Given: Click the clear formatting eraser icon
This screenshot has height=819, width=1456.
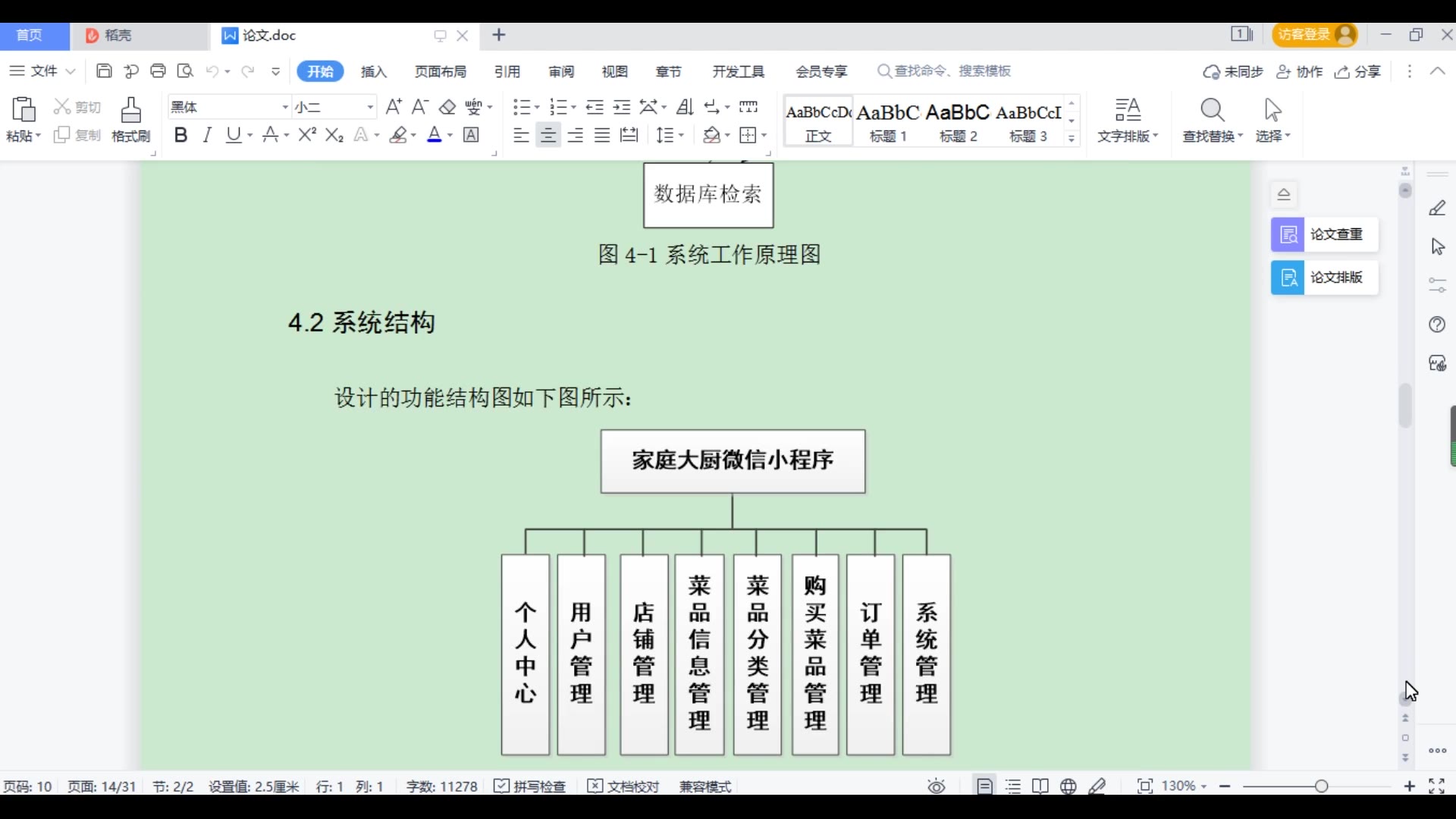Looking at the screenshot, I should click(x=447, y=107).
